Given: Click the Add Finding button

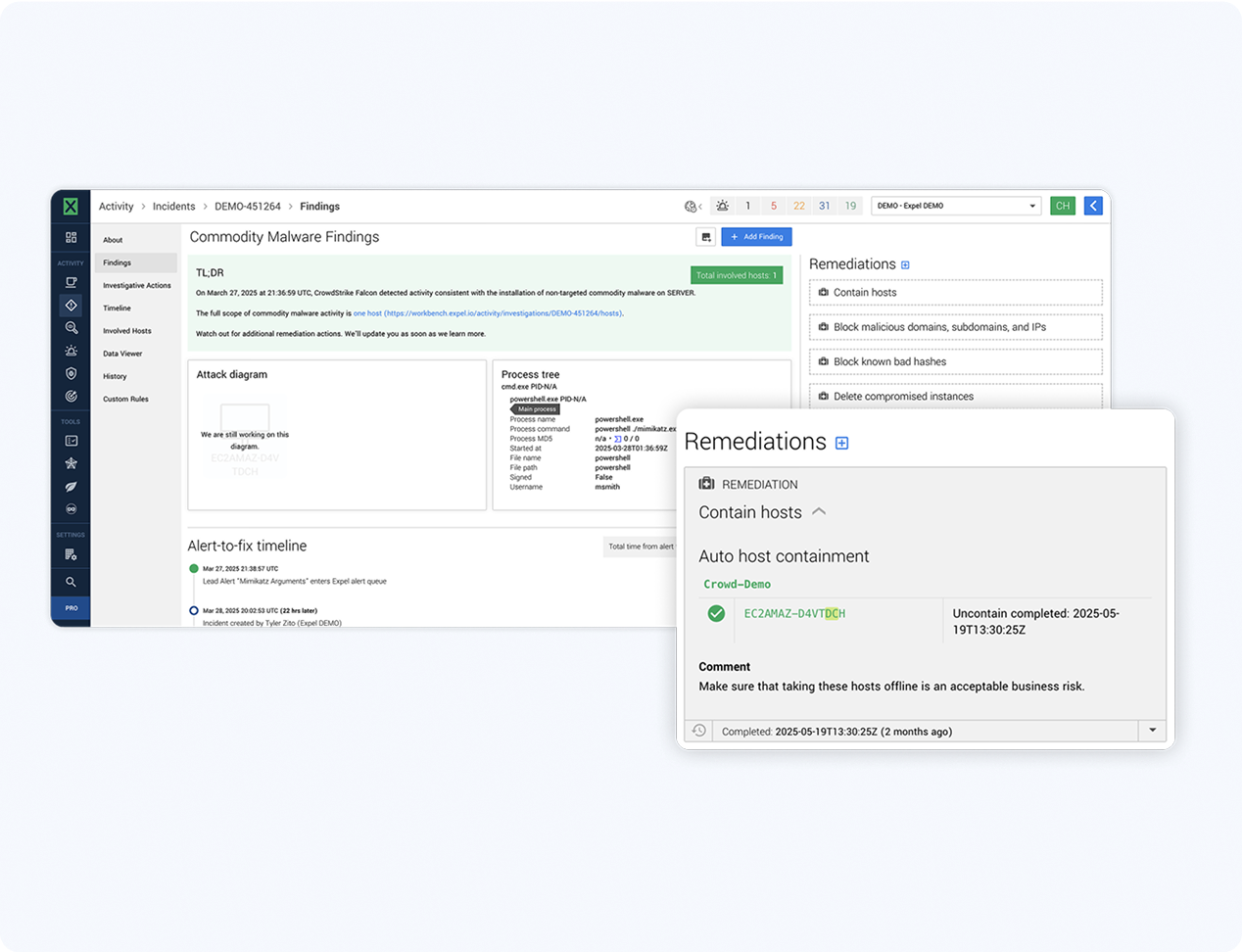Looking at the screenshot, I should 756,237.
